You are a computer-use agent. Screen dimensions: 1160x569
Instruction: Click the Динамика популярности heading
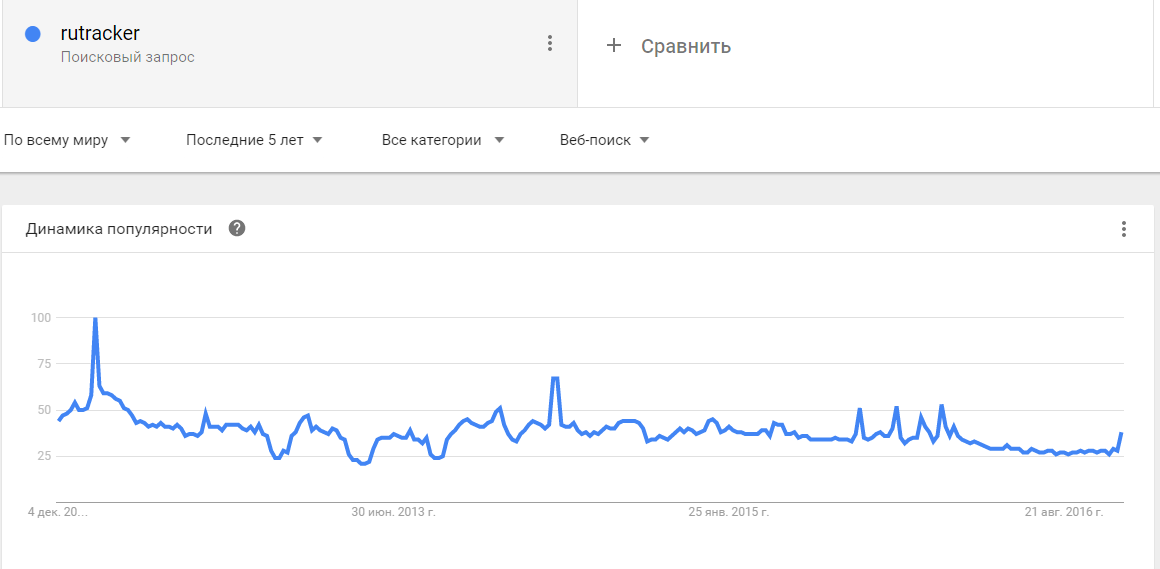tap(119, 229)
